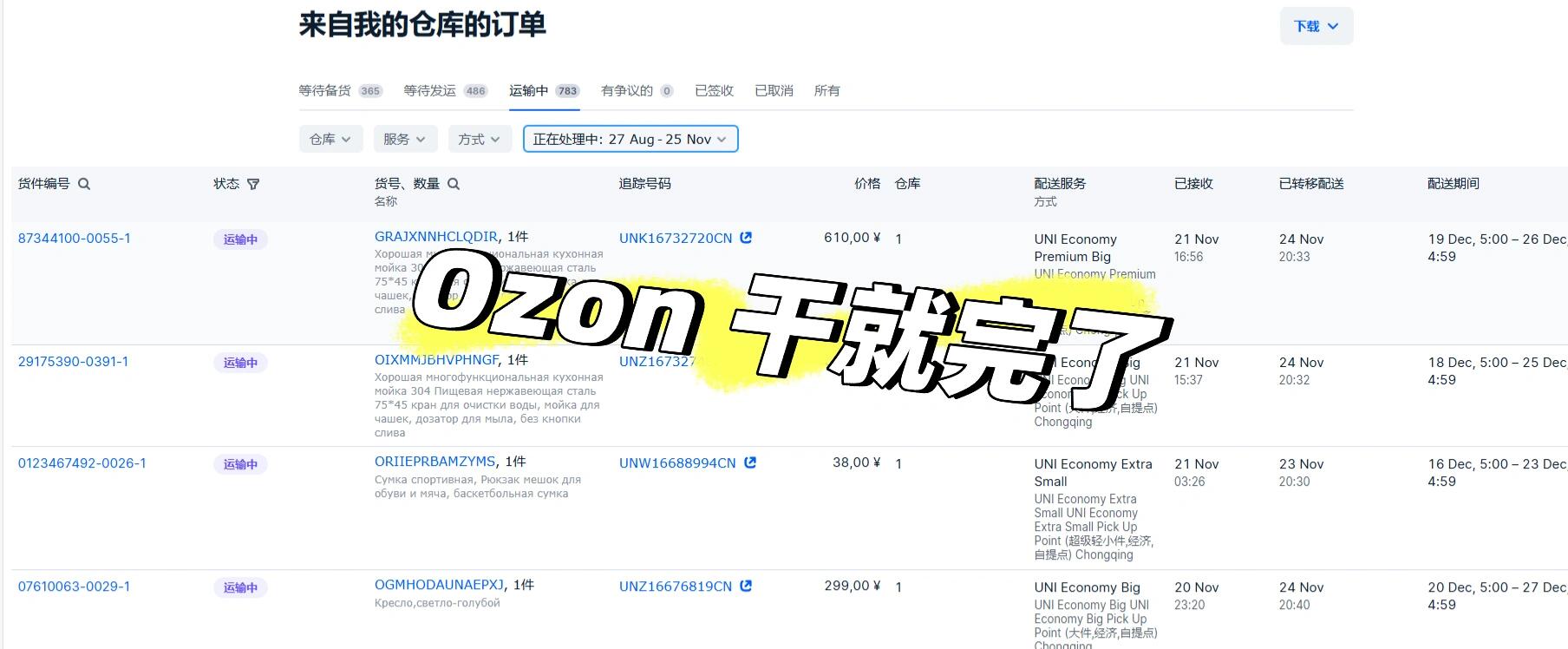The height and width of the screenshot is (649, 1568).
Task: Click filter icon next to 状态
Action: [x=253, y=184]
